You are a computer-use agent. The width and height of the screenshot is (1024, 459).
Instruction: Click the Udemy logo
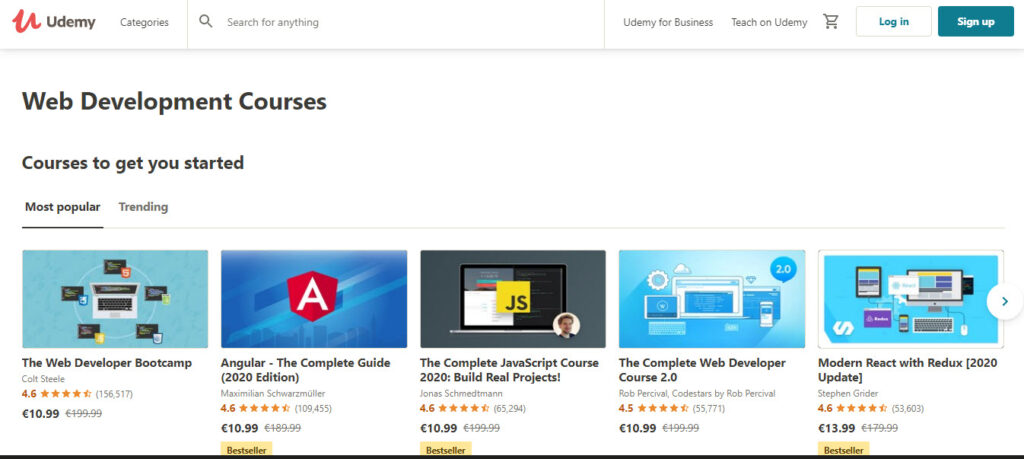(54, 22)
